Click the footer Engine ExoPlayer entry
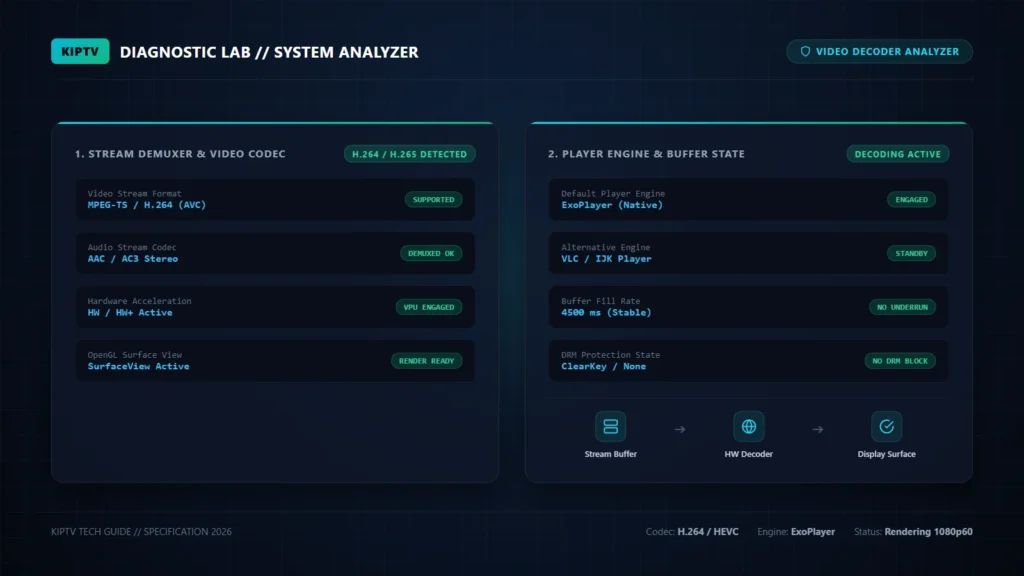The height and width of the screenshot is (576, 1024). 796,532
